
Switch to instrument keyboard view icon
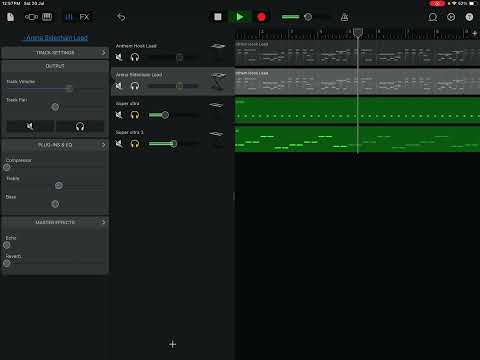[47, 17]
